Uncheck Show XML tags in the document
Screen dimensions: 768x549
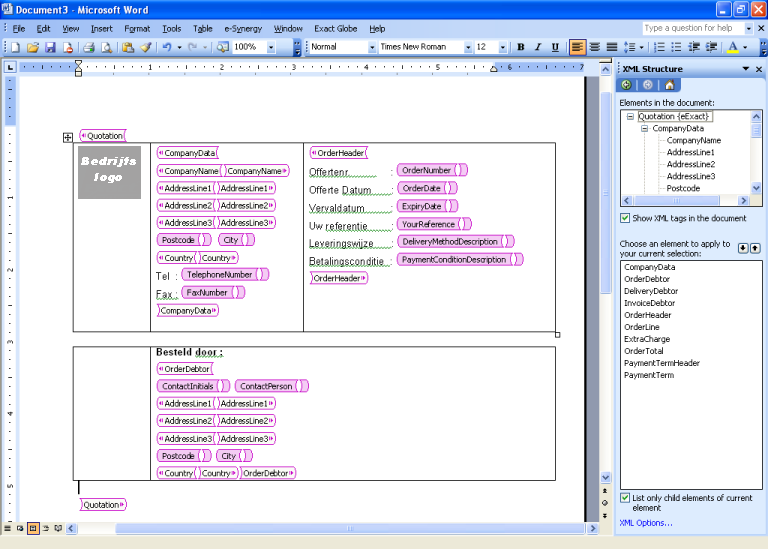tap(625, 218)
